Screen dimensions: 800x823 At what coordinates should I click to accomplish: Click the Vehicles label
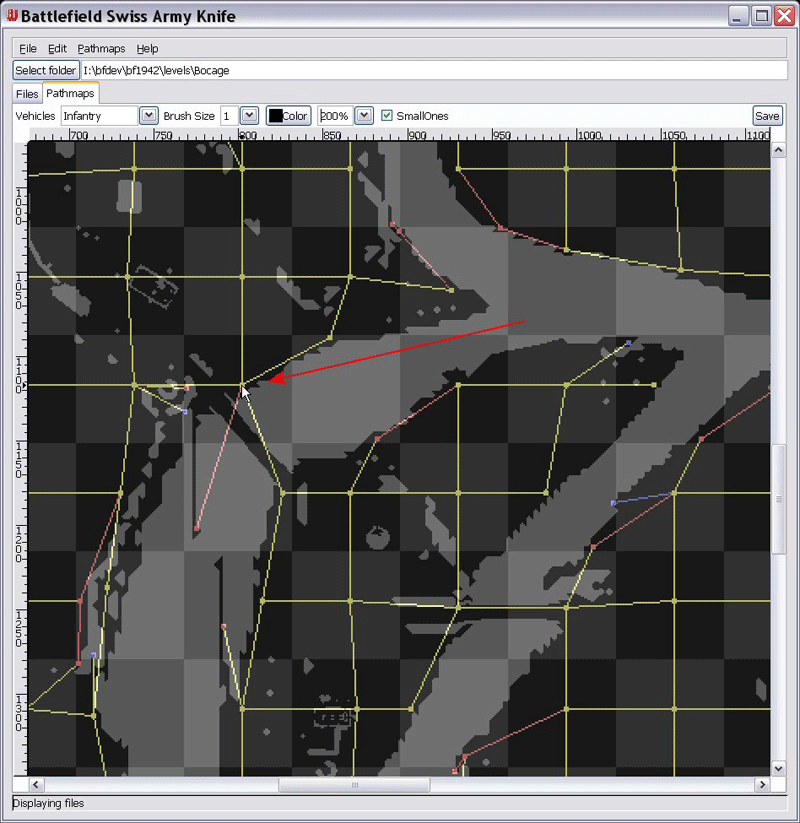(35, 116)
